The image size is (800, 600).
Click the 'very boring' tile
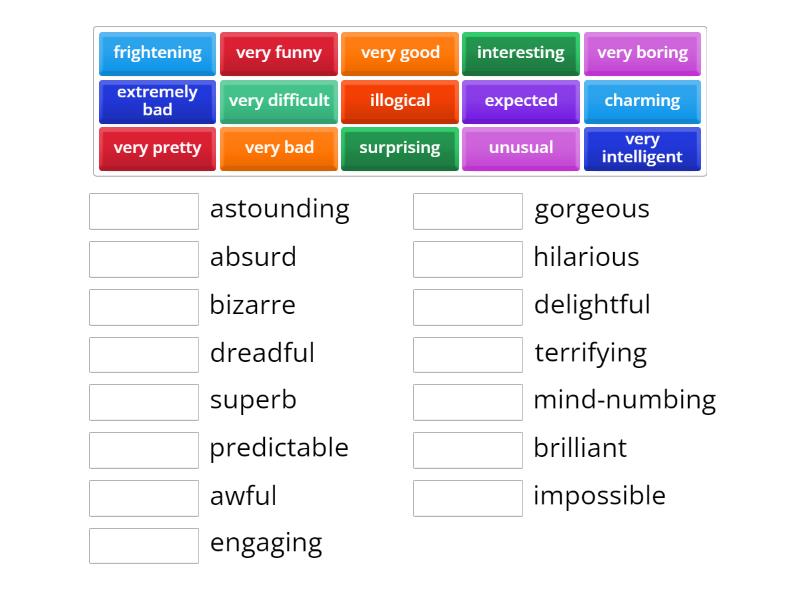(643, 53)
